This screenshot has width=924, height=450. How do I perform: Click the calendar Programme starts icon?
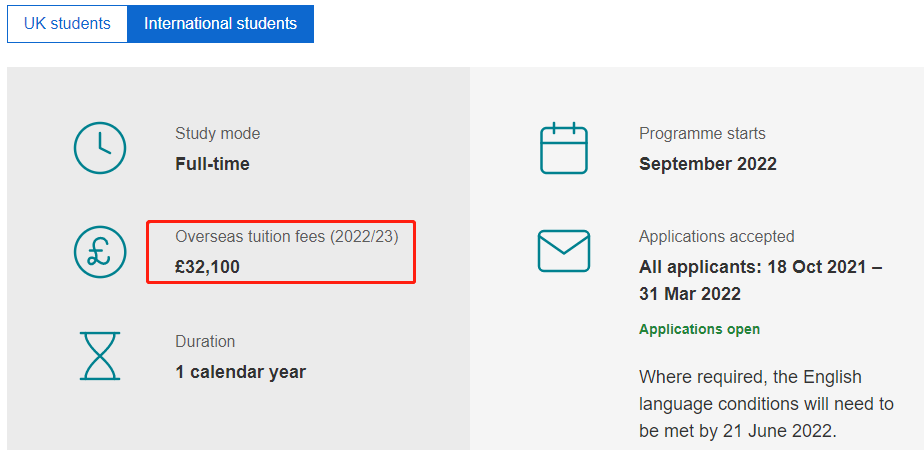coord(564,148)
